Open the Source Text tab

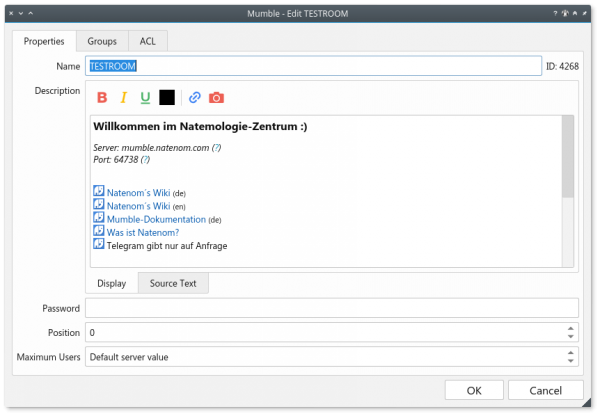point(173,283)
